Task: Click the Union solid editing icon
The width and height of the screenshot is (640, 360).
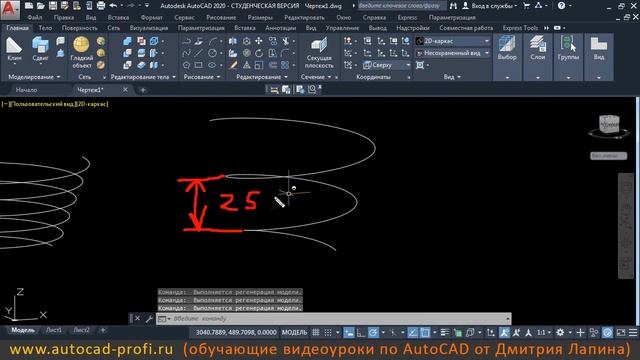Action: click(x=127, y=41)
